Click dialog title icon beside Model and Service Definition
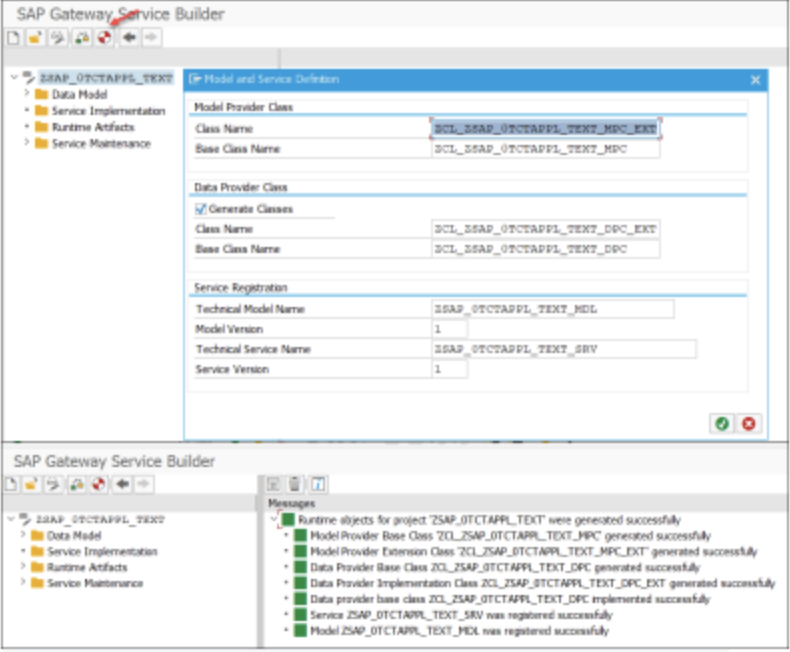This screenshot has height=652, width=790. pos(195,79)
